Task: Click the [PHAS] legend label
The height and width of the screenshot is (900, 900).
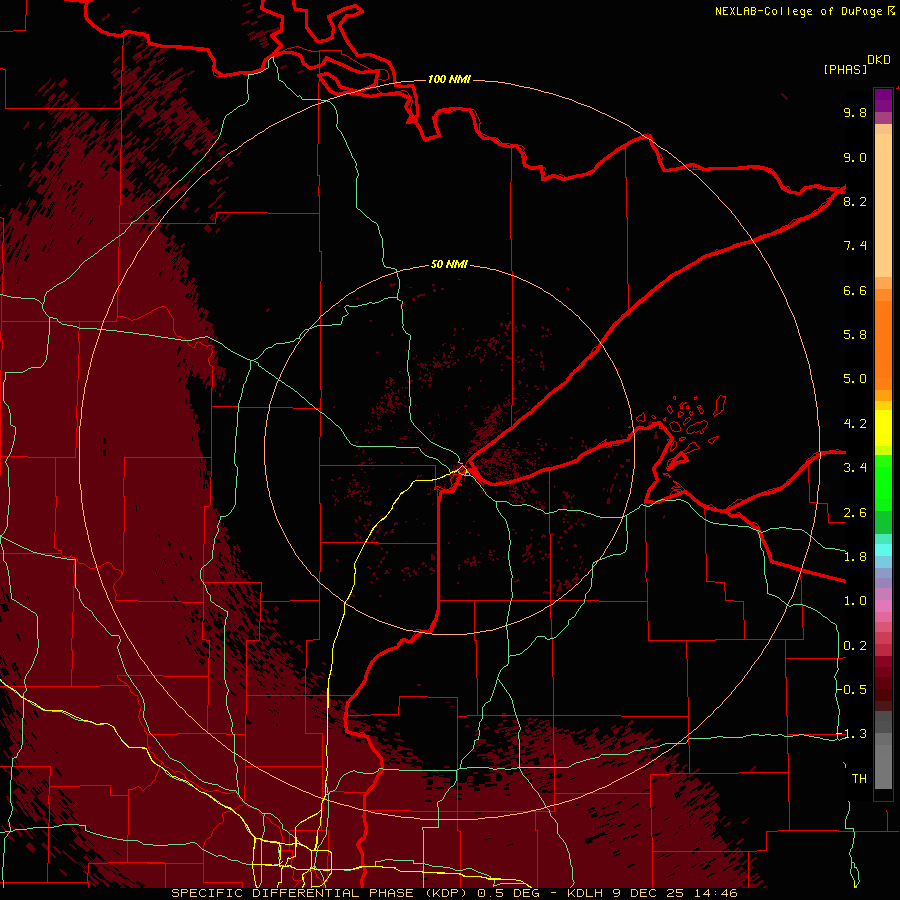Action: pyautogui.click(x=845, y=69)
